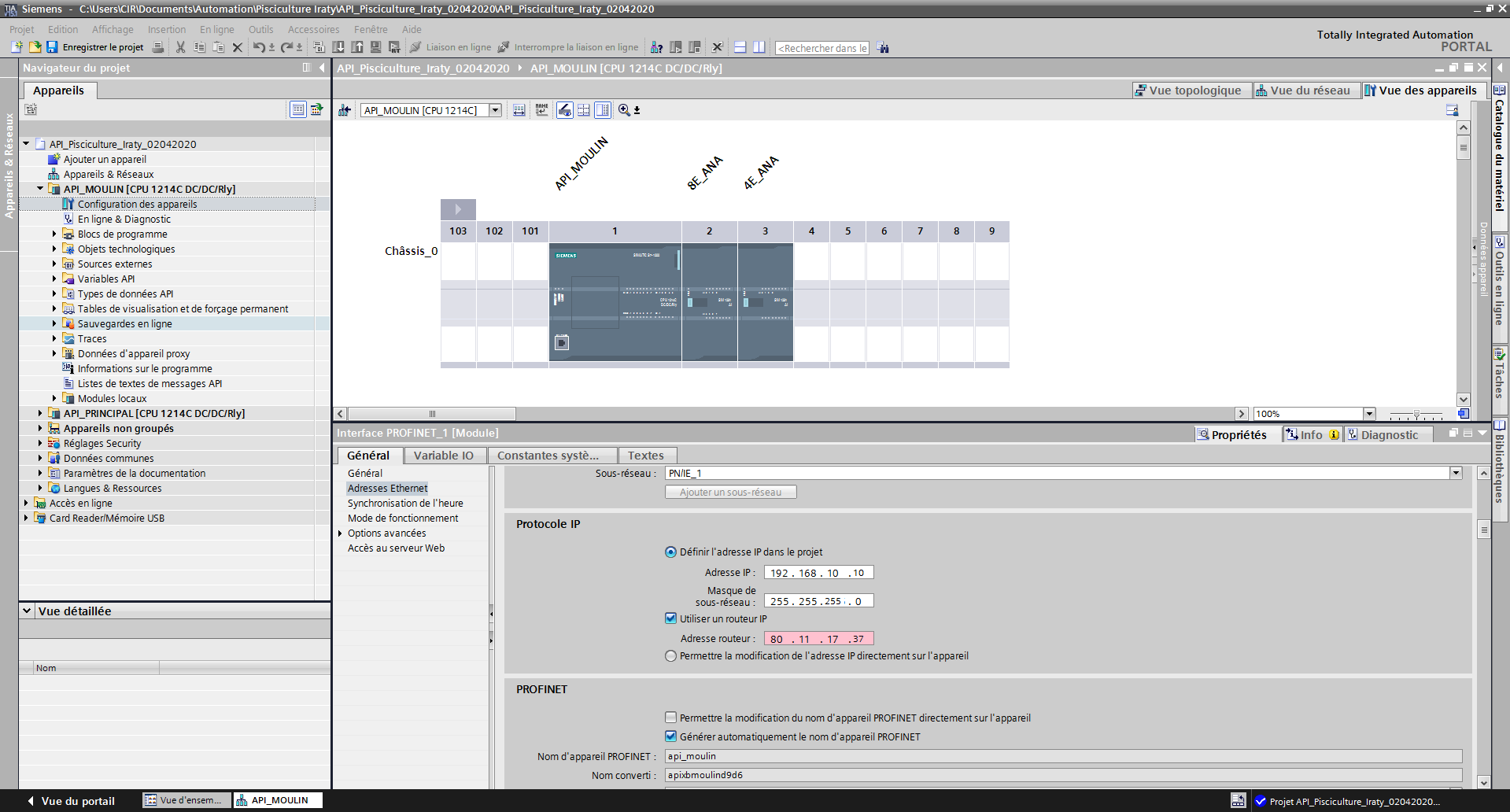Click the cut scissors icon
This screenshot has height=812, width=1510.
click(180, 47)
